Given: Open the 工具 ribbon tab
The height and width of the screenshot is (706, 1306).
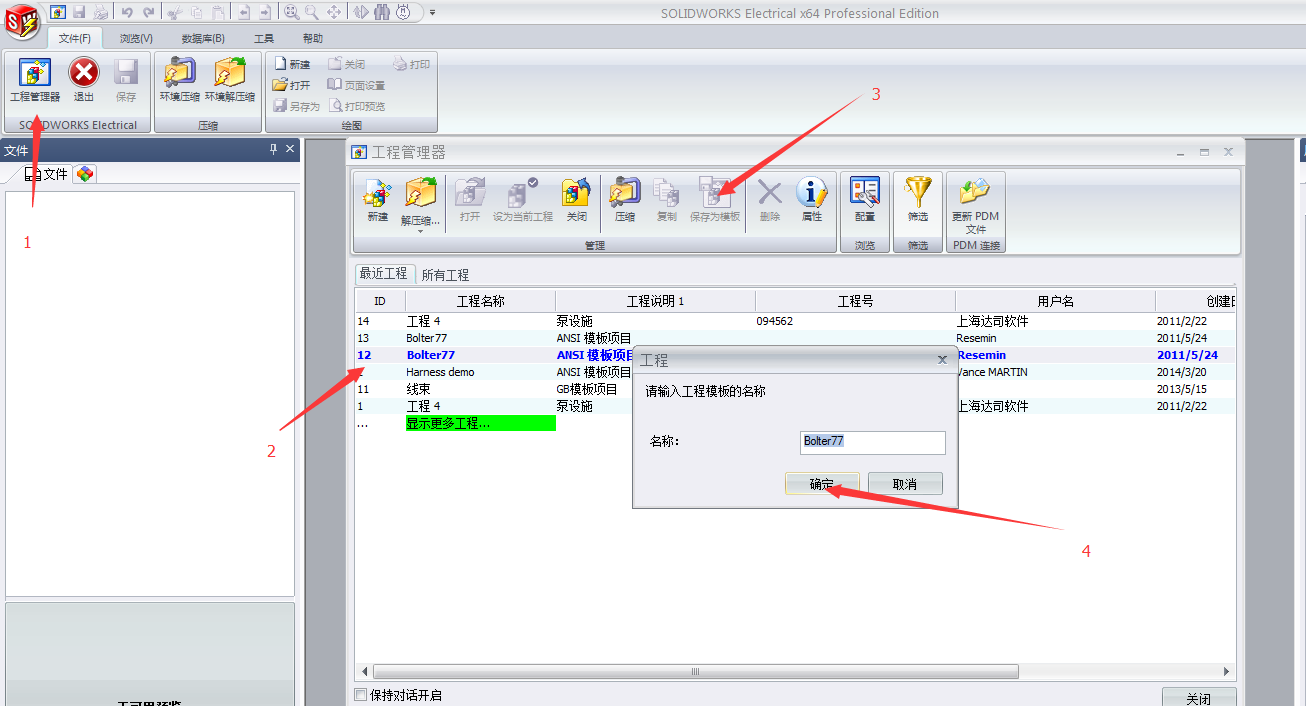Looking at the screenshot, I should click(264, 39).
